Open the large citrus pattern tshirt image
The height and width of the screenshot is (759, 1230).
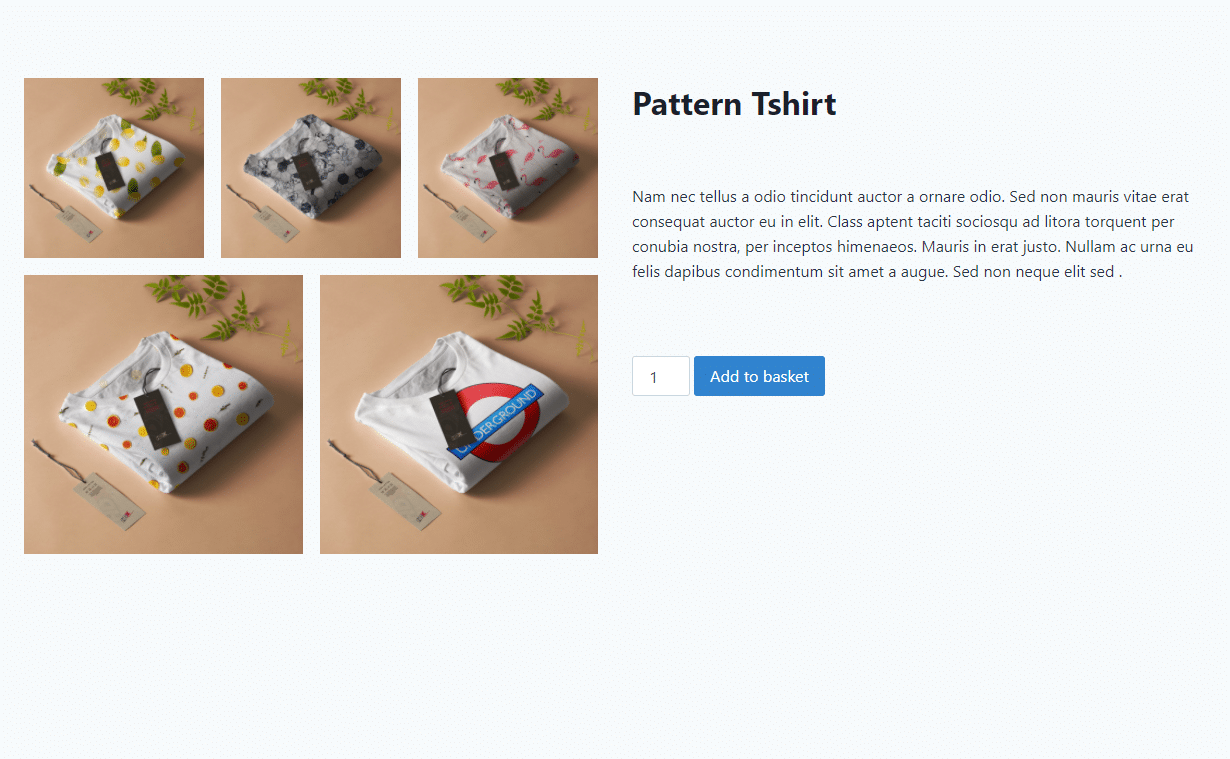(163, 414)
